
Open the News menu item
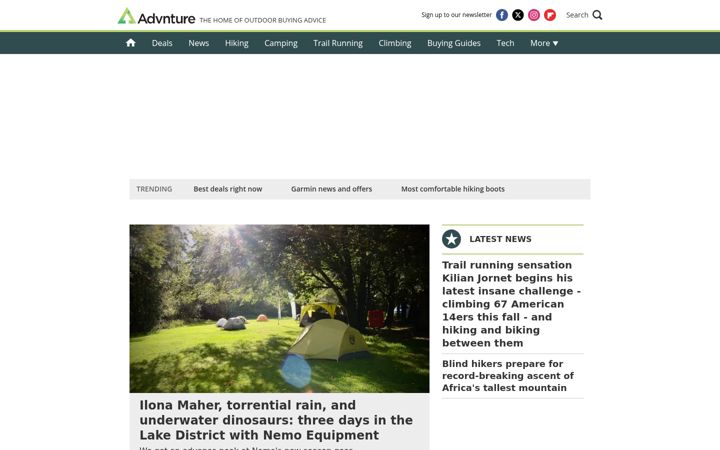click(198, 43)
